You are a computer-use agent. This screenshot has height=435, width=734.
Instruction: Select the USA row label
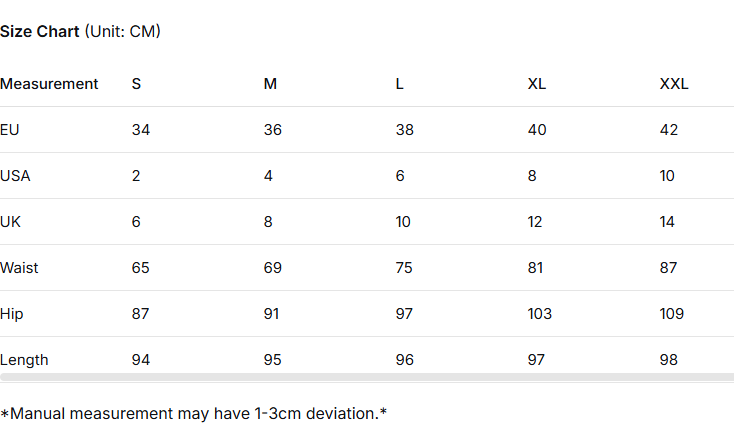pos(15,176)
